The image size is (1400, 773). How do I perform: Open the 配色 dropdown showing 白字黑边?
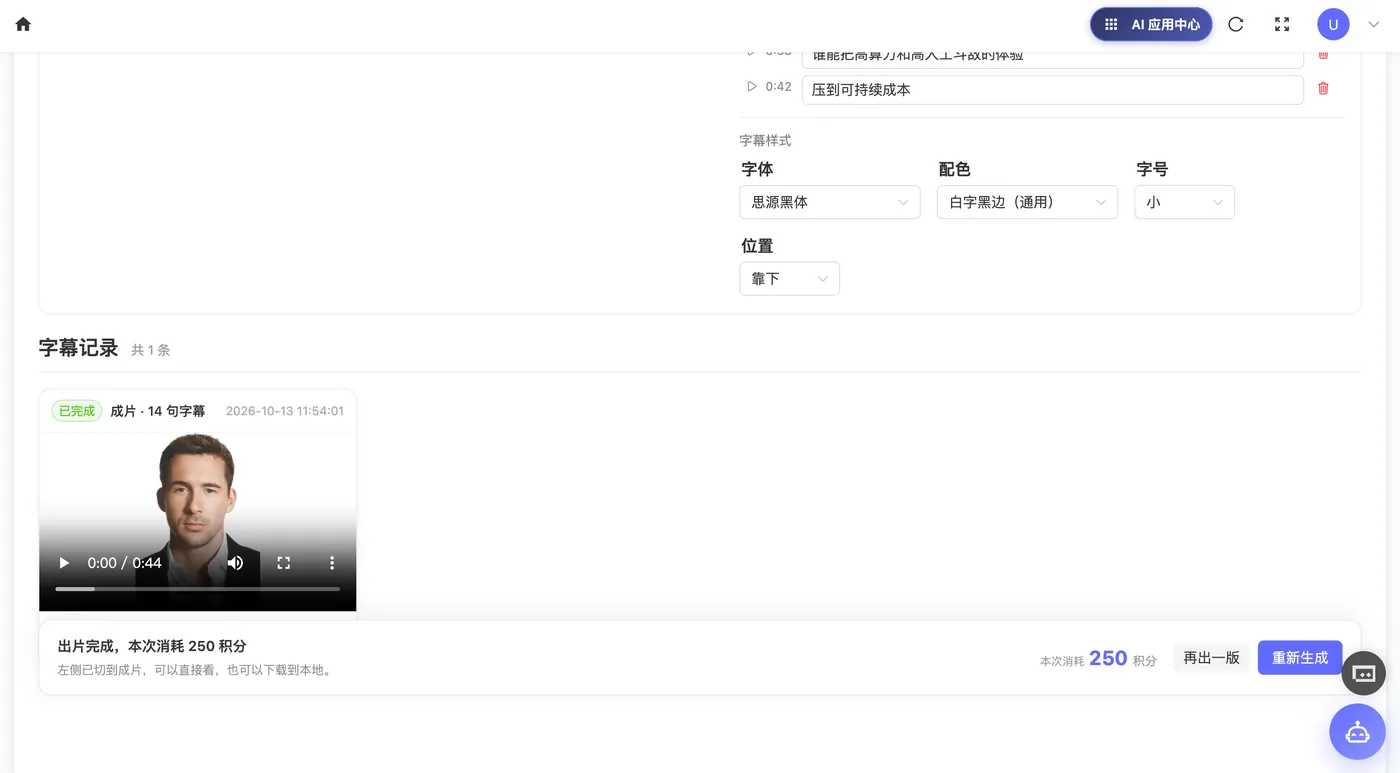1027,202
